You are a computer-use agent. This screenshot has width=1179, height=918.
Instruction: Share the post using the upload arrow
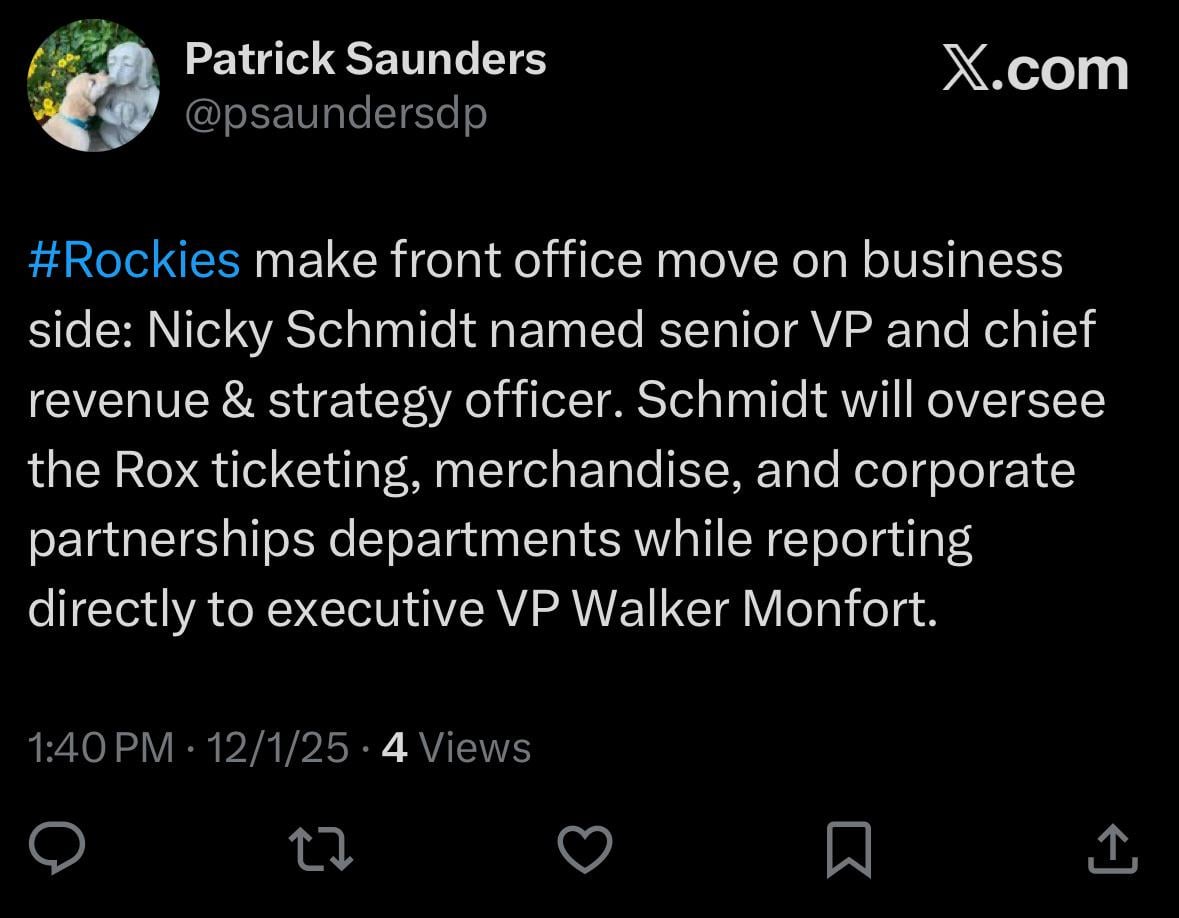pos(1113,849)
